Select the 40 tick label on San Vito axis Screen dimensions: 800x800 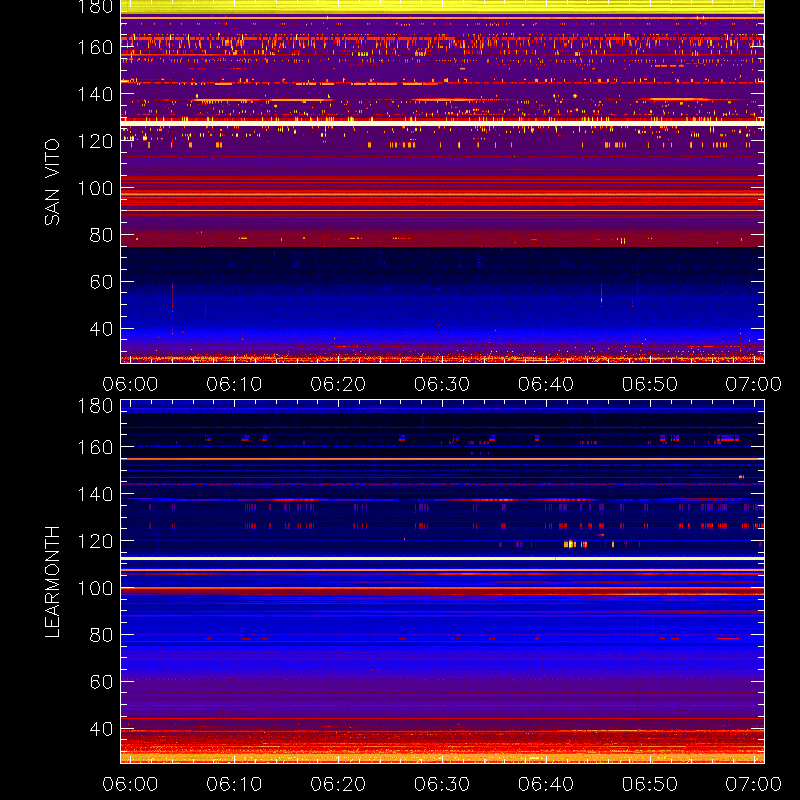(x=102, y=329)
